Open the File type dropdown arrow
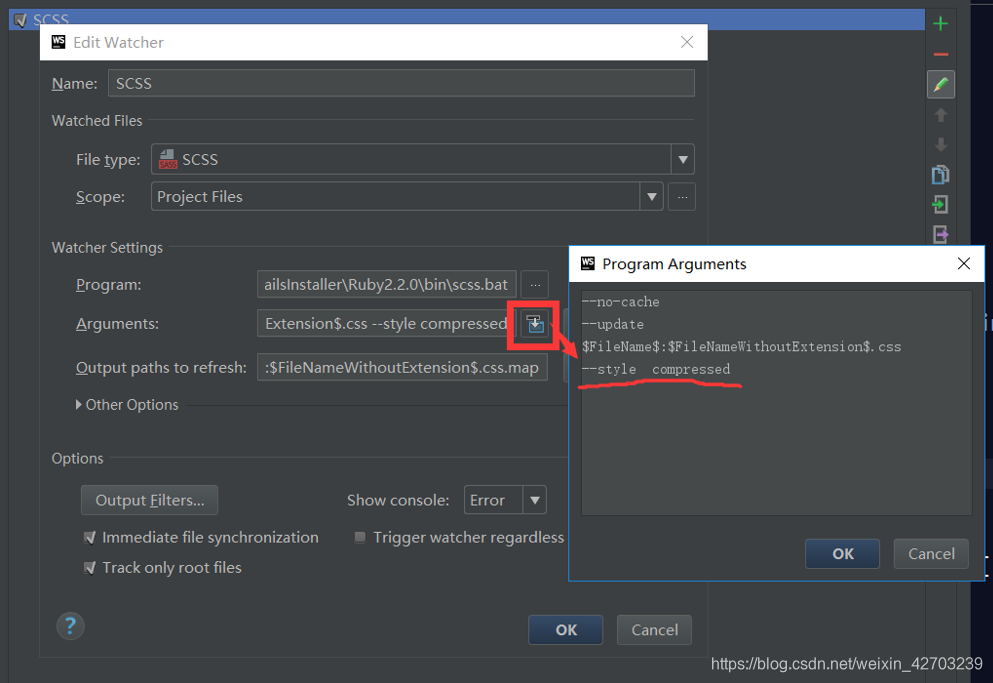Image resolution: width=993 pixels, height=683 pixels. coord(683,160)
